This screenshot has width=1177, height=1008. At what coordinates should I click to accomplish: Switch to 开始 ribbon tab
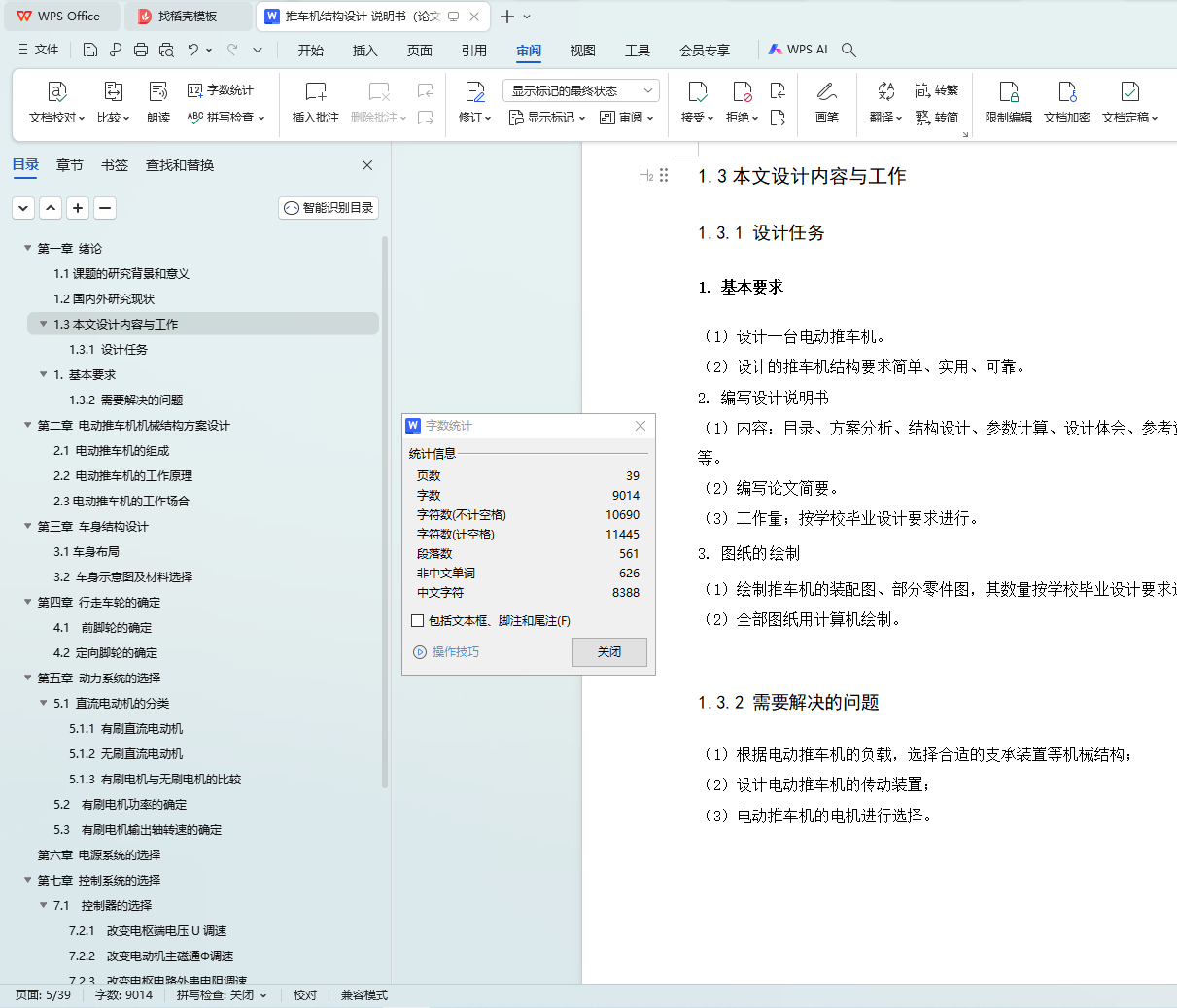point(311,51)
